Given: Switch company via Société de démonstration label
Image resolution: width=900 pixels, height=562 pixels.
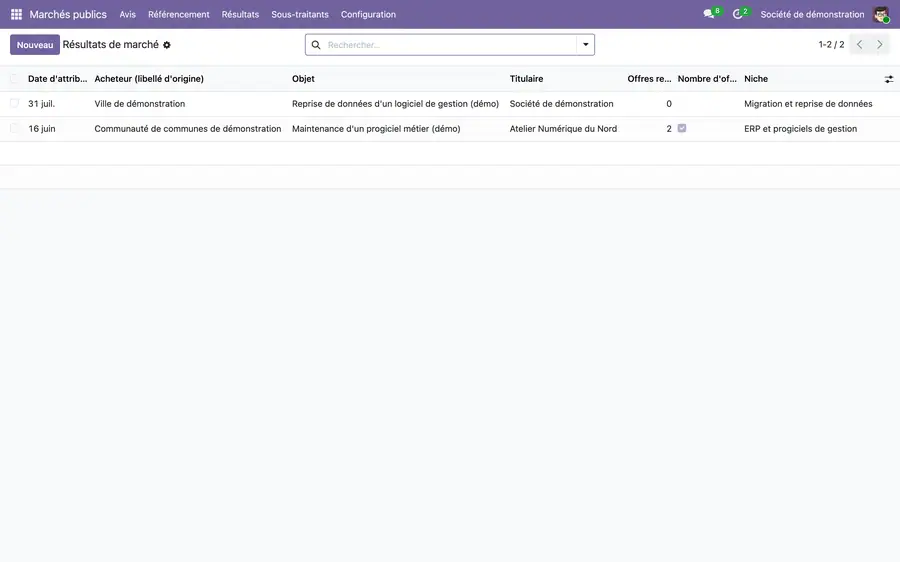Looking at the screenshot, I should coord(812,14).
